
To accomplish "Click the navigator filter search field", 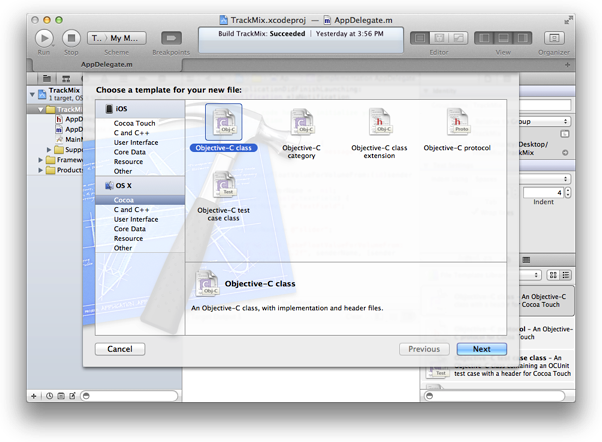I will coord(129,396).
